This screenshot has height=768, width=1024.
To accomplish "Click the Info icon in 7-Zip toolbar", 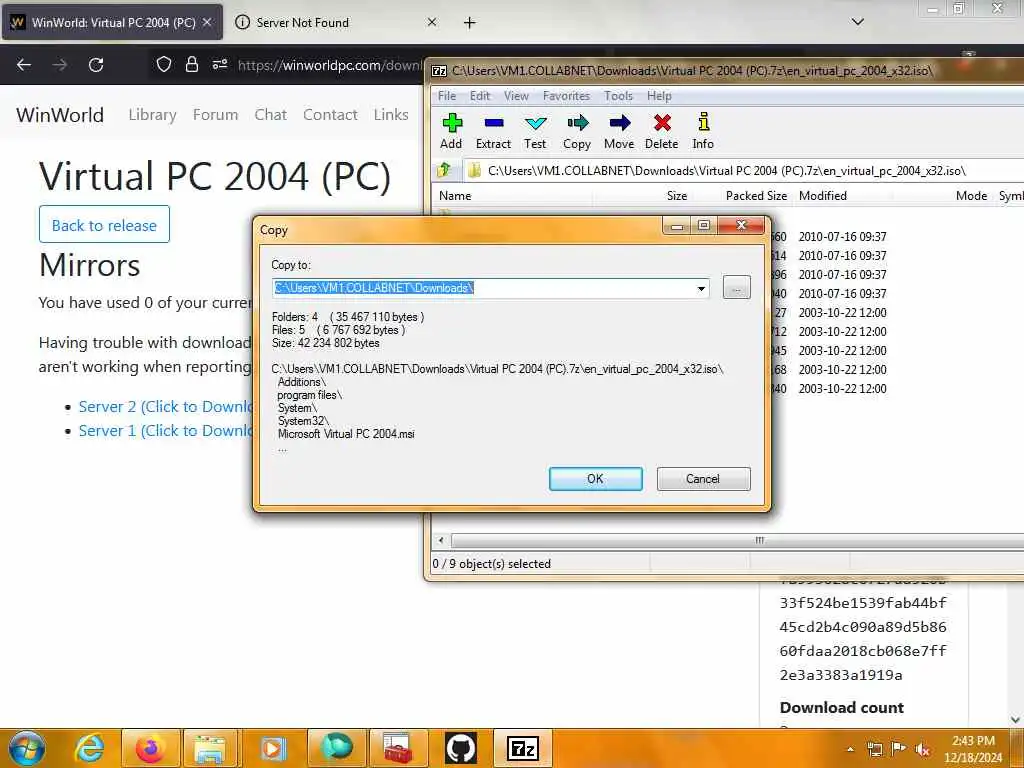I will click(703, 122).
